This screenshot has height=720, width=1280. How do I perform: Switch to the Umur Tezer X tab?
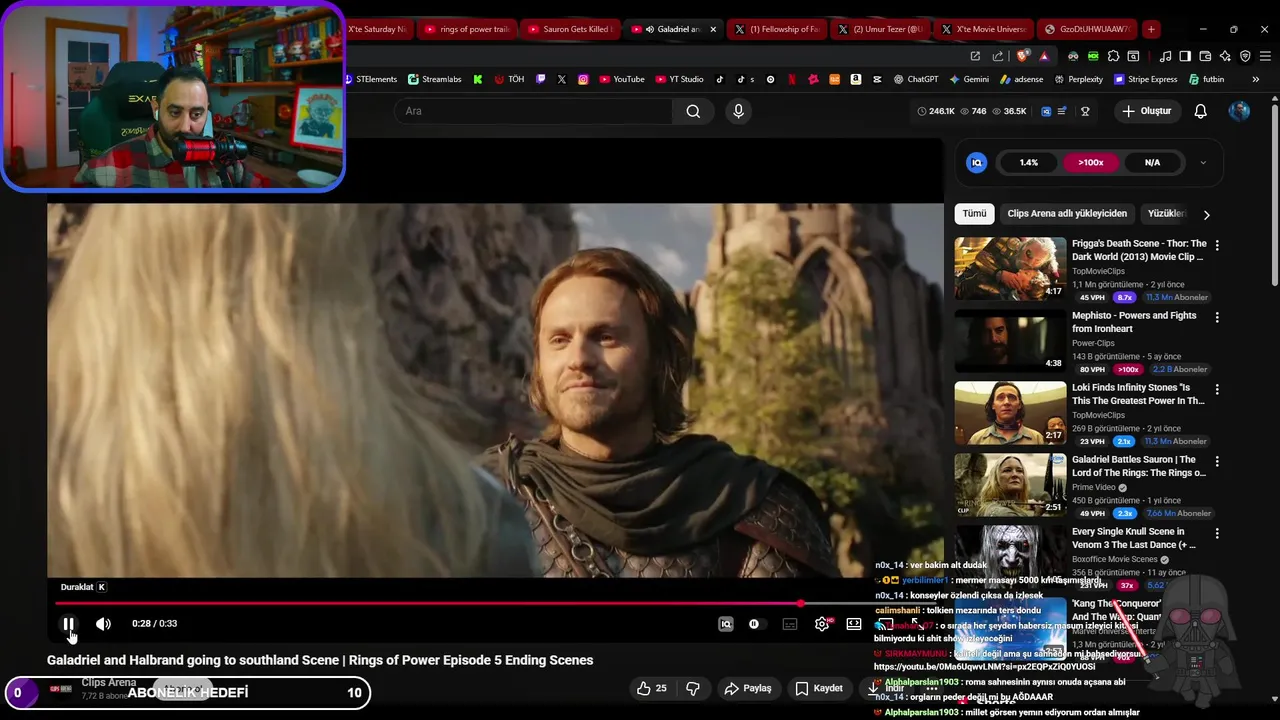click(x=879, y=29)
